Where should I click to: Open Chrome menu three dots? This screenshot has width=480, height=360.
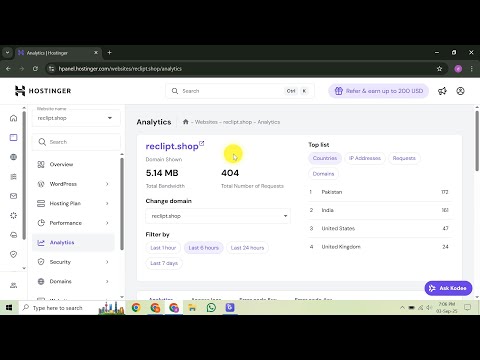(x=471, y=69)
